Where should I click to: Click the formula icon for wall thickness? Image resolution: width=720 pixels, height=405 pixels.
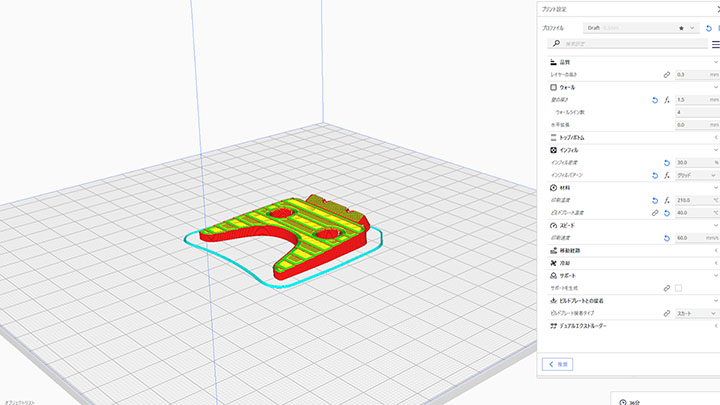pos(666,100)
